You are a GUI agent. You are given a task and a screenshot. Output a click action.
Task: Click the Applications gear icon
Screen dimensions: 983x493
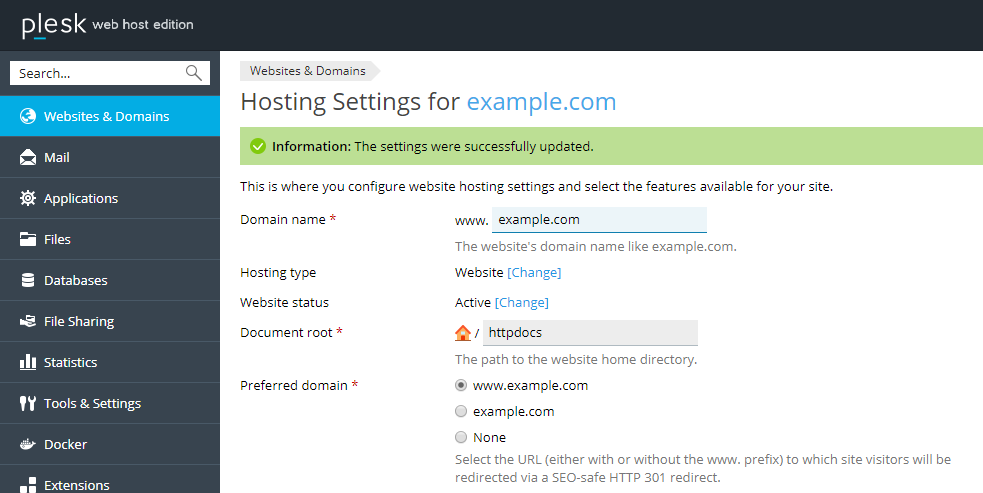click(x=28, y=198)
